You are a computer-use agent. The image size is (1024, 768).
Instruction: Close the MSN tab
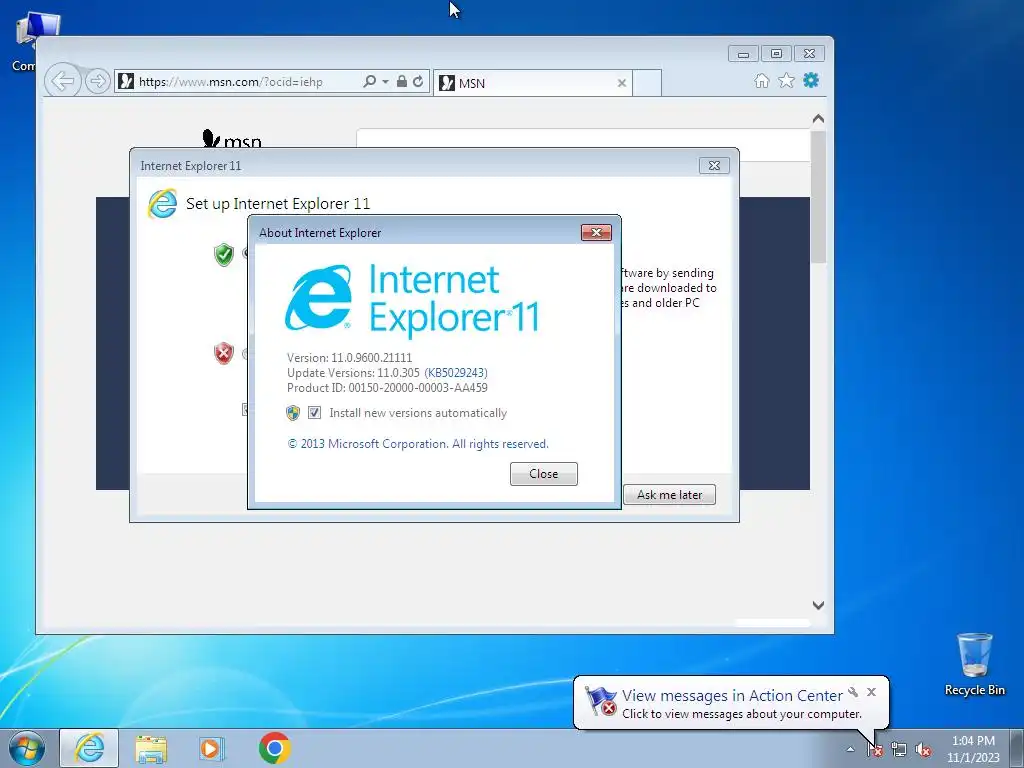tap(622, 83)
